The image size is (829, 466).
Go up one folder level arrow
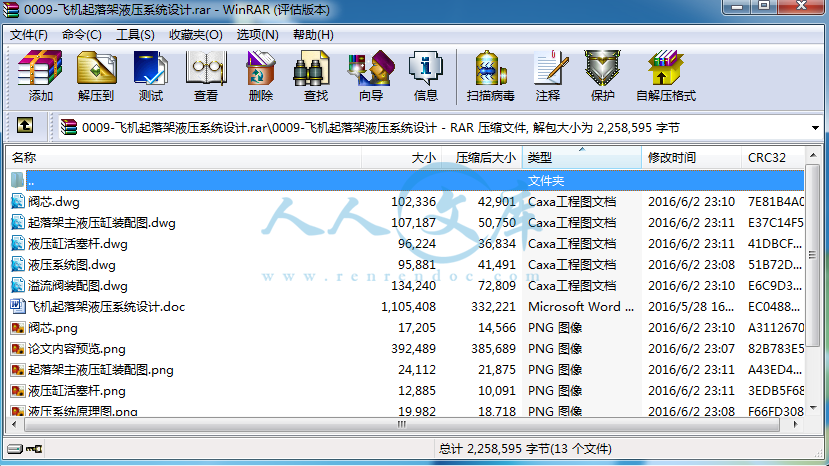25,126
